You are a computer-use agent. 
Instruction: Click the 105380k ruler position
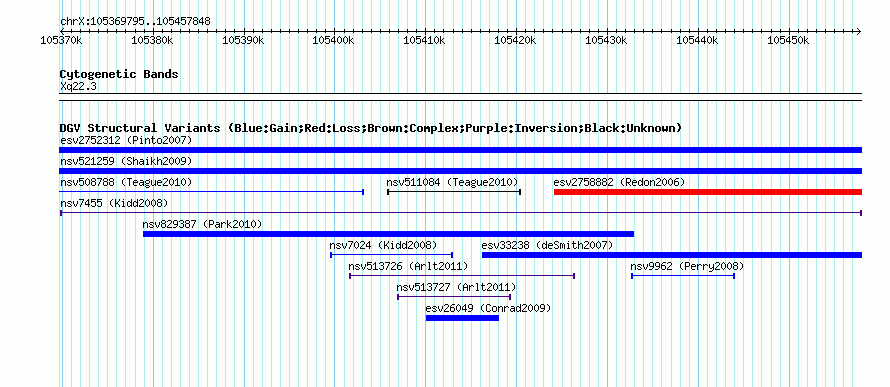pos(152,40)
